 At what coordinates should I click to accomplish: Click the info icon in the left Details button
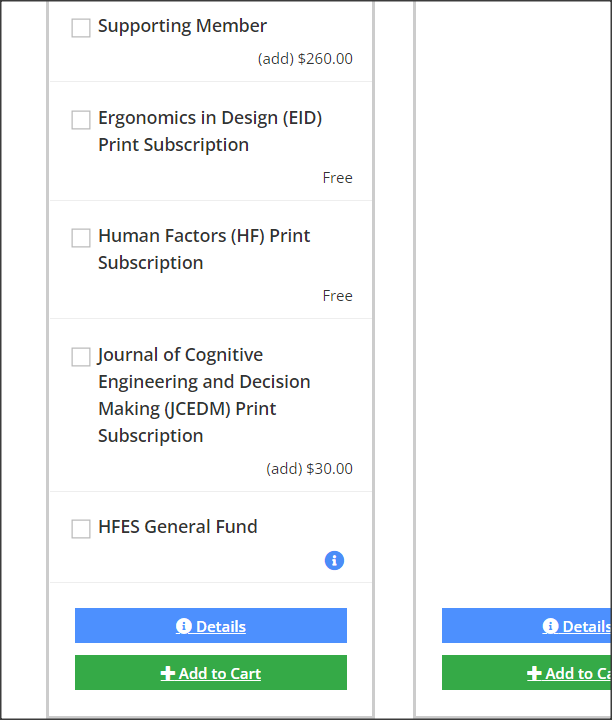(x=184, y=626)
